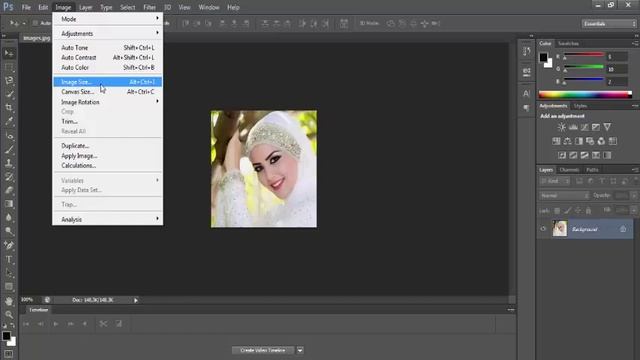Select the Hand tool
The width and height of the screenshot is (640, 360).
coord(9,301)
